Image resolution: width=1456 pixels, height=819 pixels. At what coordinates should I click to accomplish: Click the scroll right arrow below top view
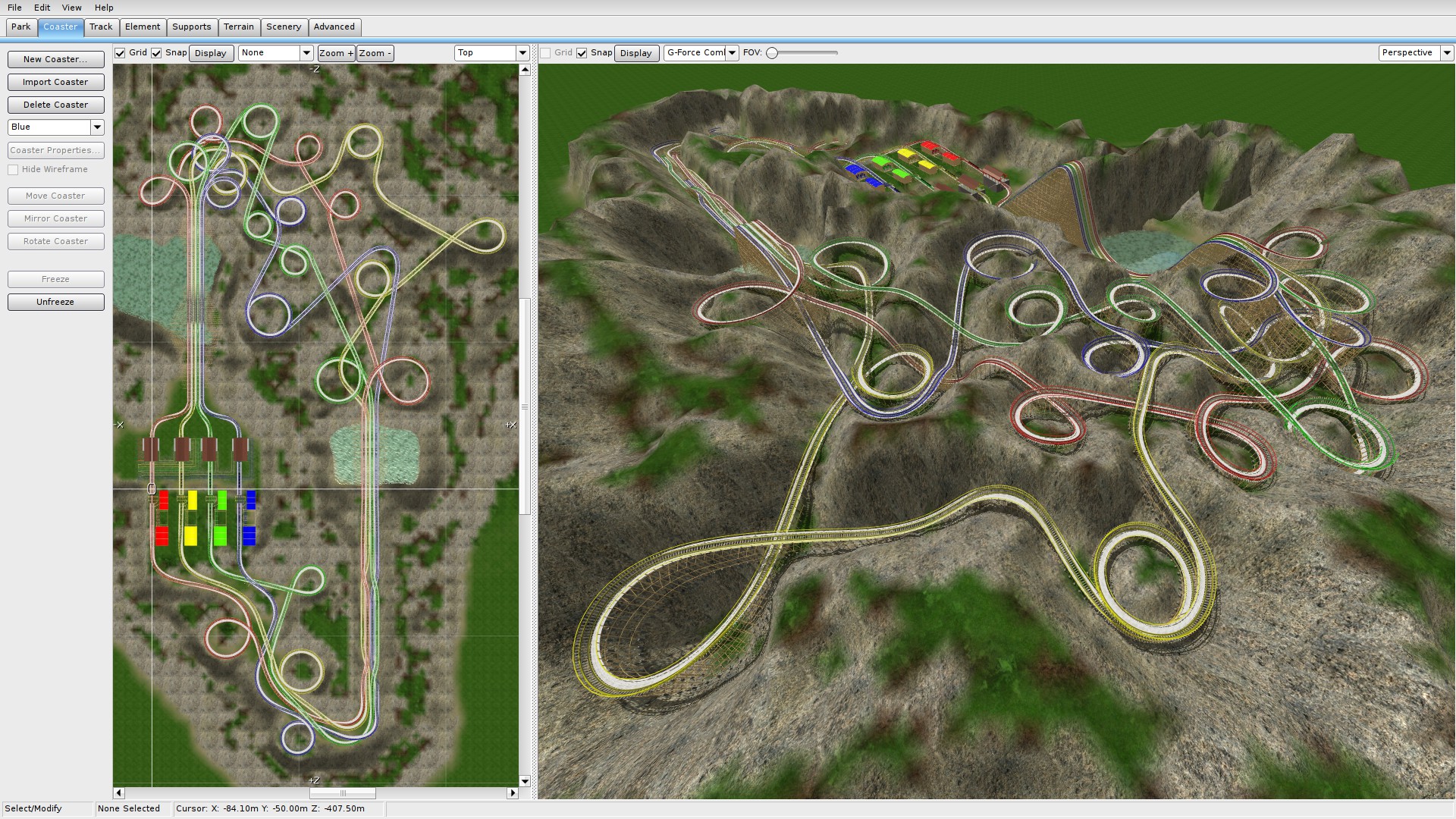pyautogui.click(x=513, y=793)
